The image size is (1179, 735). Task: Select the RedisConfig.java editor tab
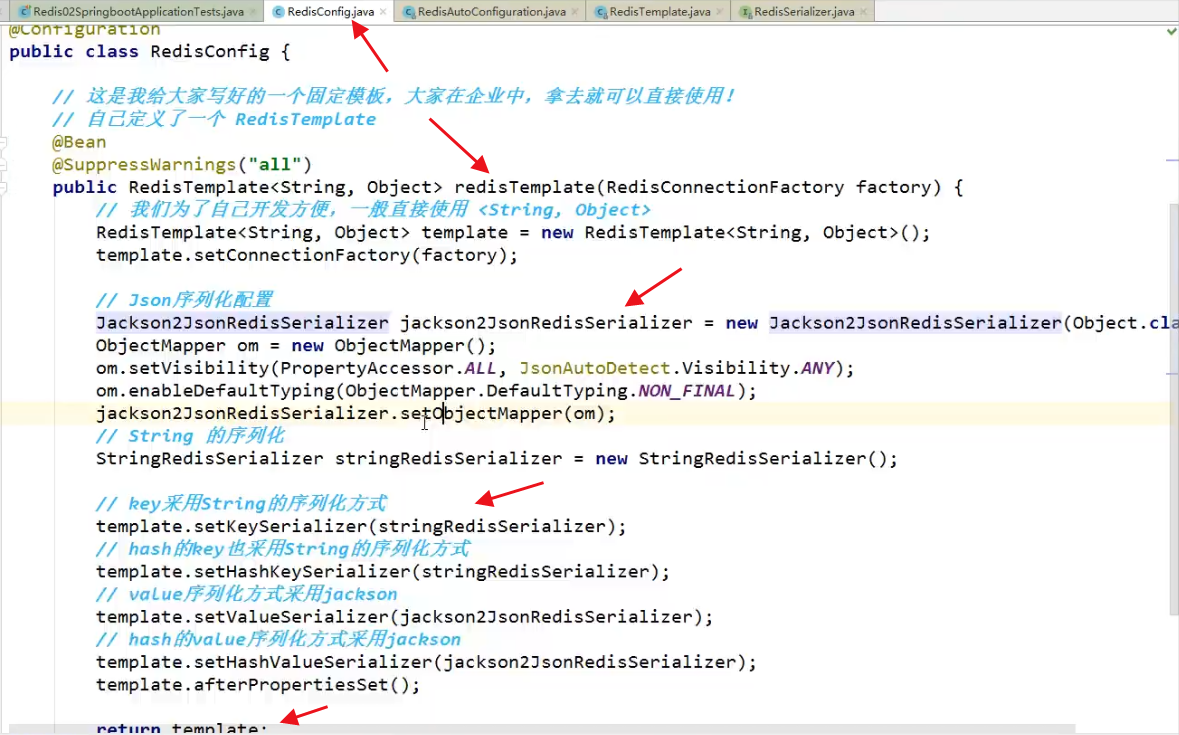tap(331, 11)
